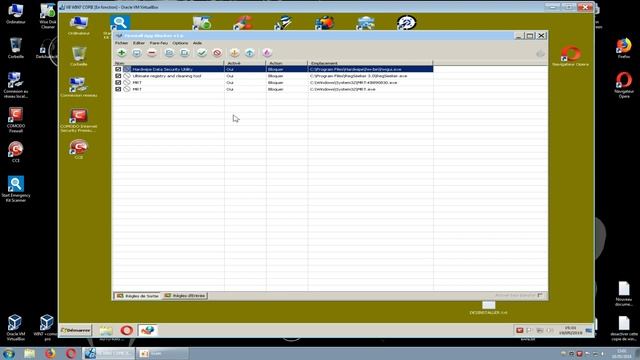The image size is (640, 360).
Task: Open Wise Disk Cleaner host desktop icon
Action: (x=47, y=16)
